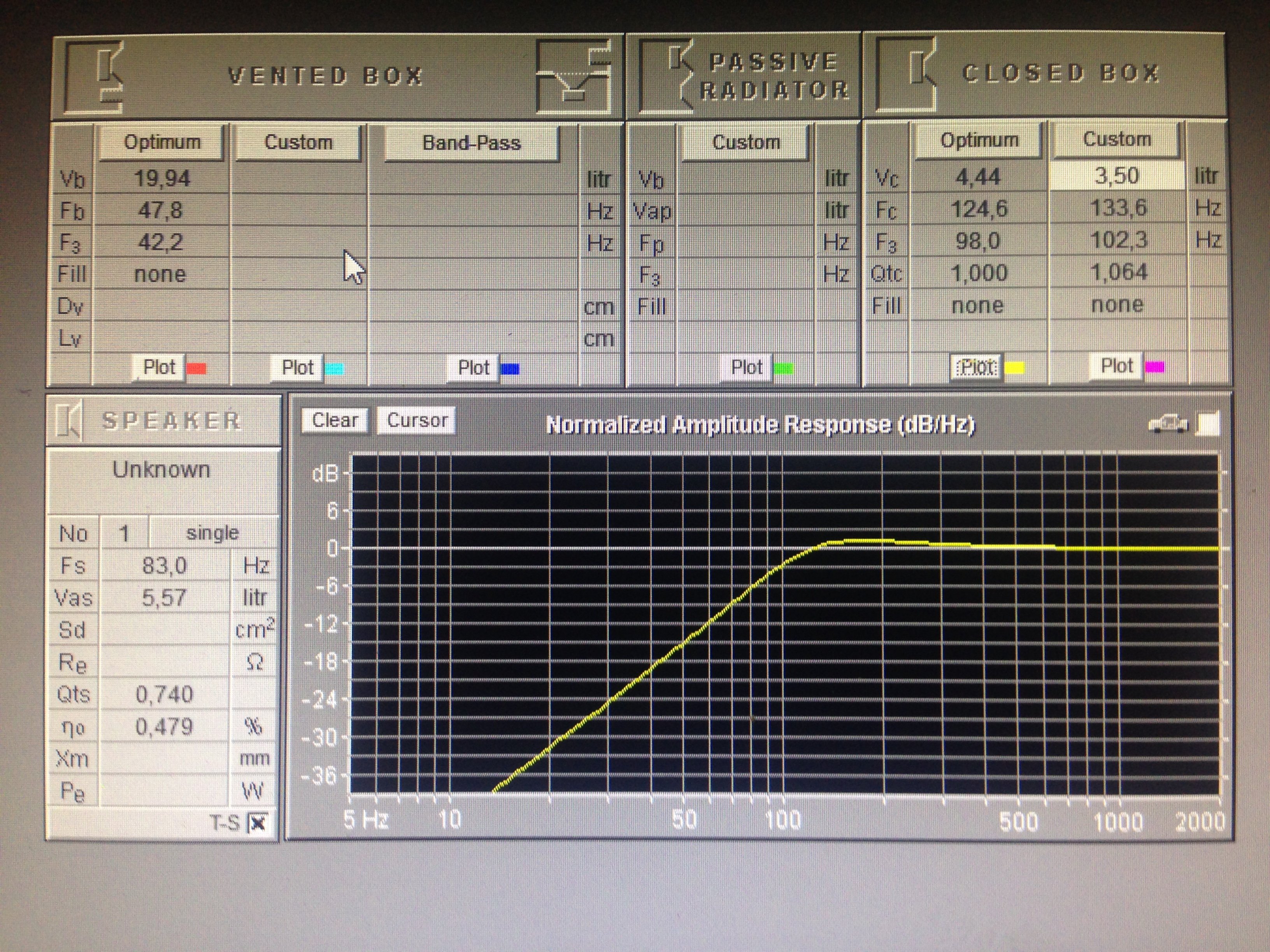1270x952 pixels.
Task: Click the Vented Box speaker icon
Action: 95,76
